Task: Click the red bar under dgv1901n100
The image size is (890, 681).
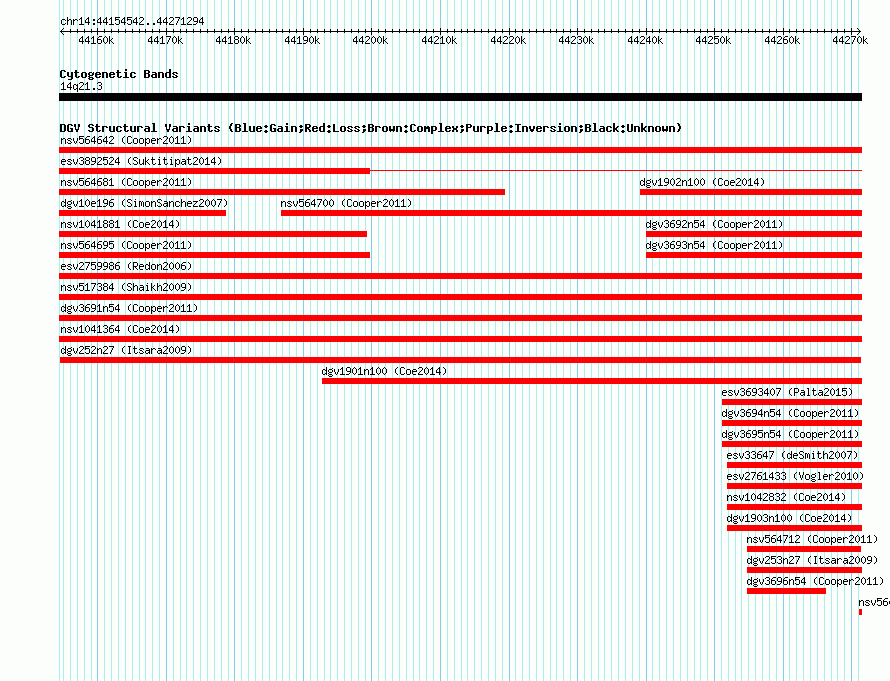Action: (x=592, y=381)
